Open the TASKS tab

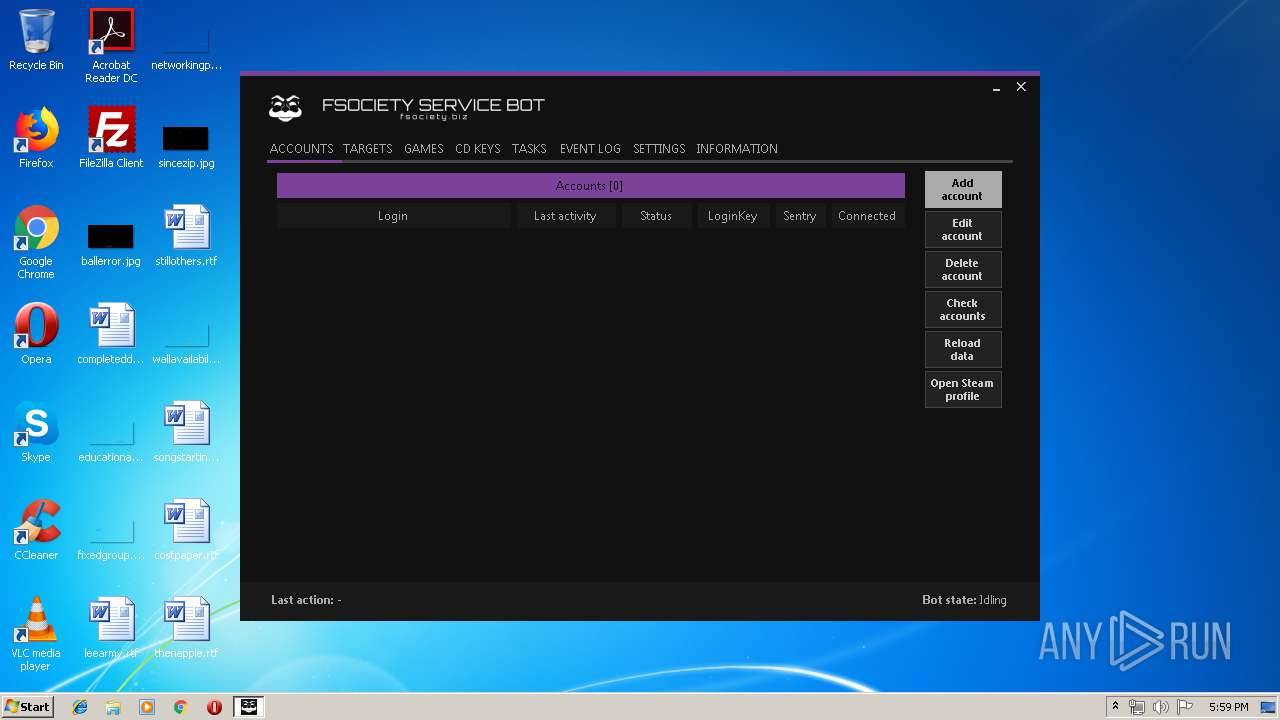[529, 149]
